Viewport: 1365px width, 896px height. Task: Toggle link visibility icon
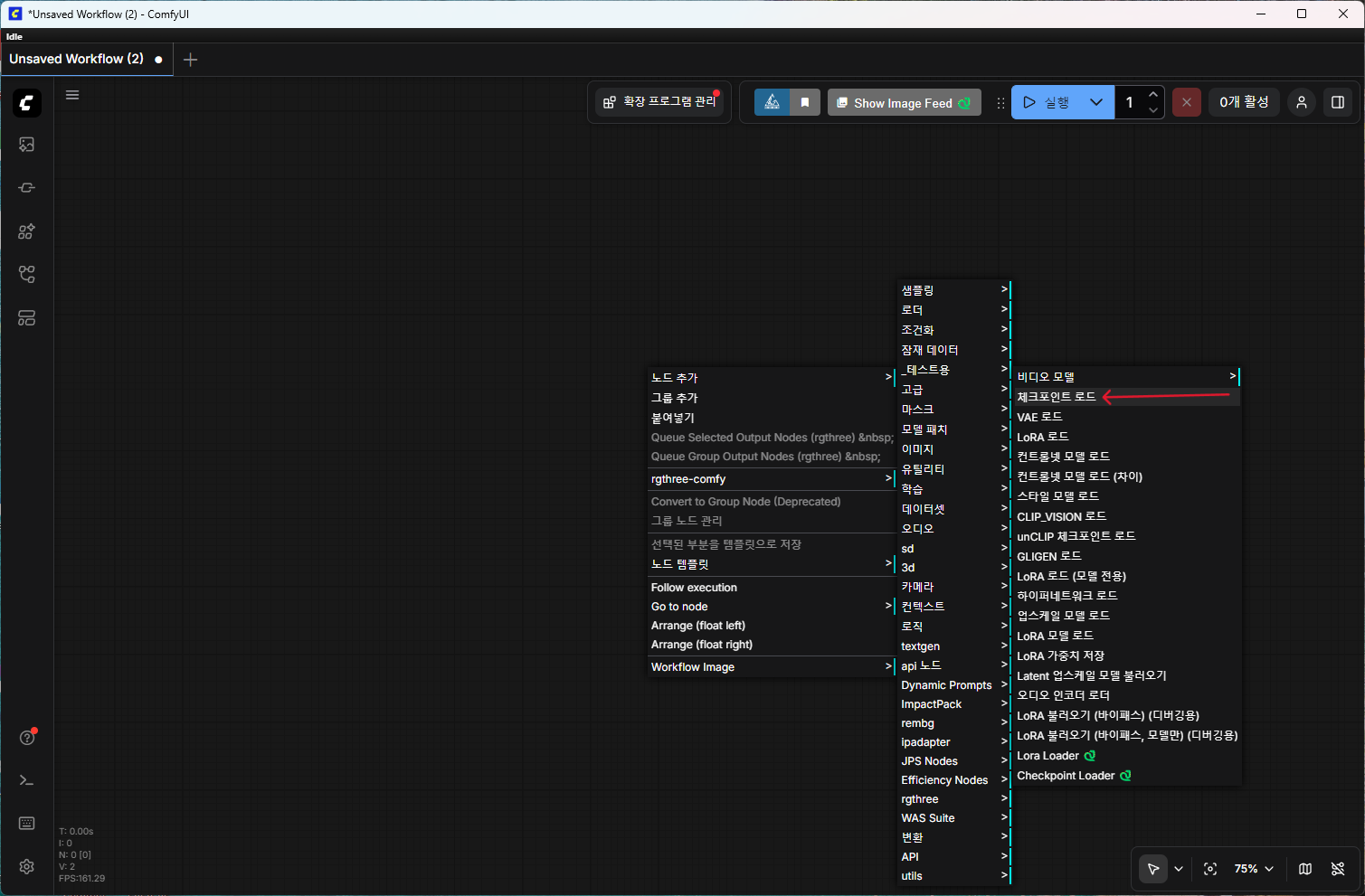[1338, 869]
